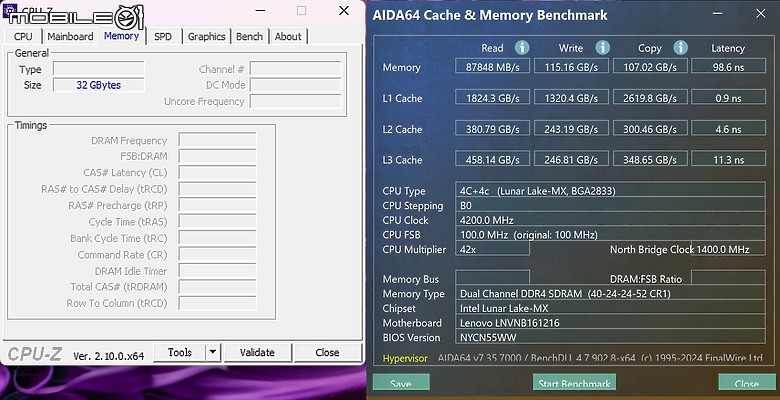Image resolution: width=780 pixels, height=400 pixels.
Task: Click the empty Channel # field
Action: (295, 69)
